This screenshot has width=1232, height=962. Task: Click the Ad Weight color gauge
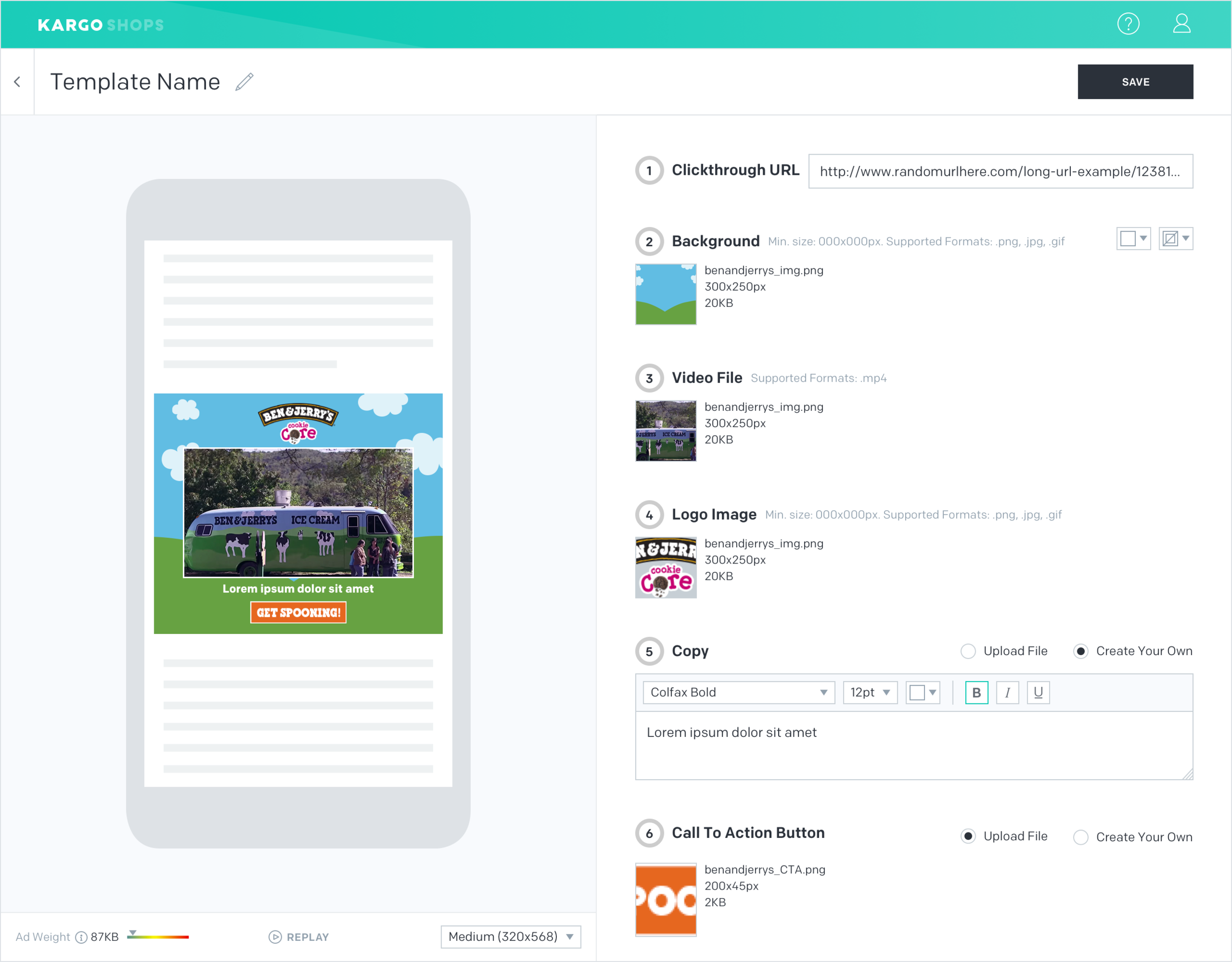(158, 936)
